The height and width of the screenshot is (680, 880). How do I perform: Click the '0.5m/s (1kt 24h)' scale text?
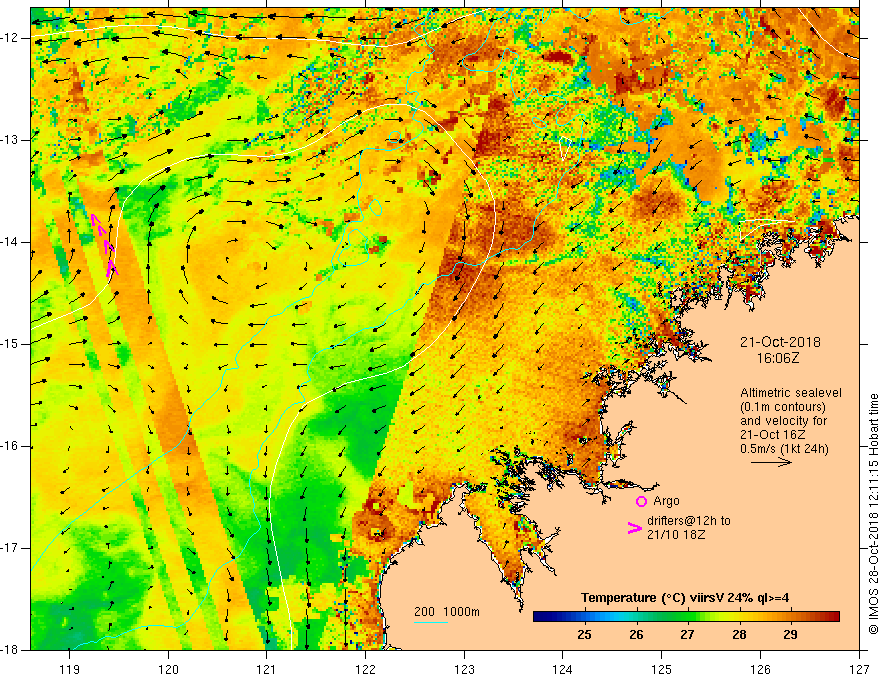[784, 448]
